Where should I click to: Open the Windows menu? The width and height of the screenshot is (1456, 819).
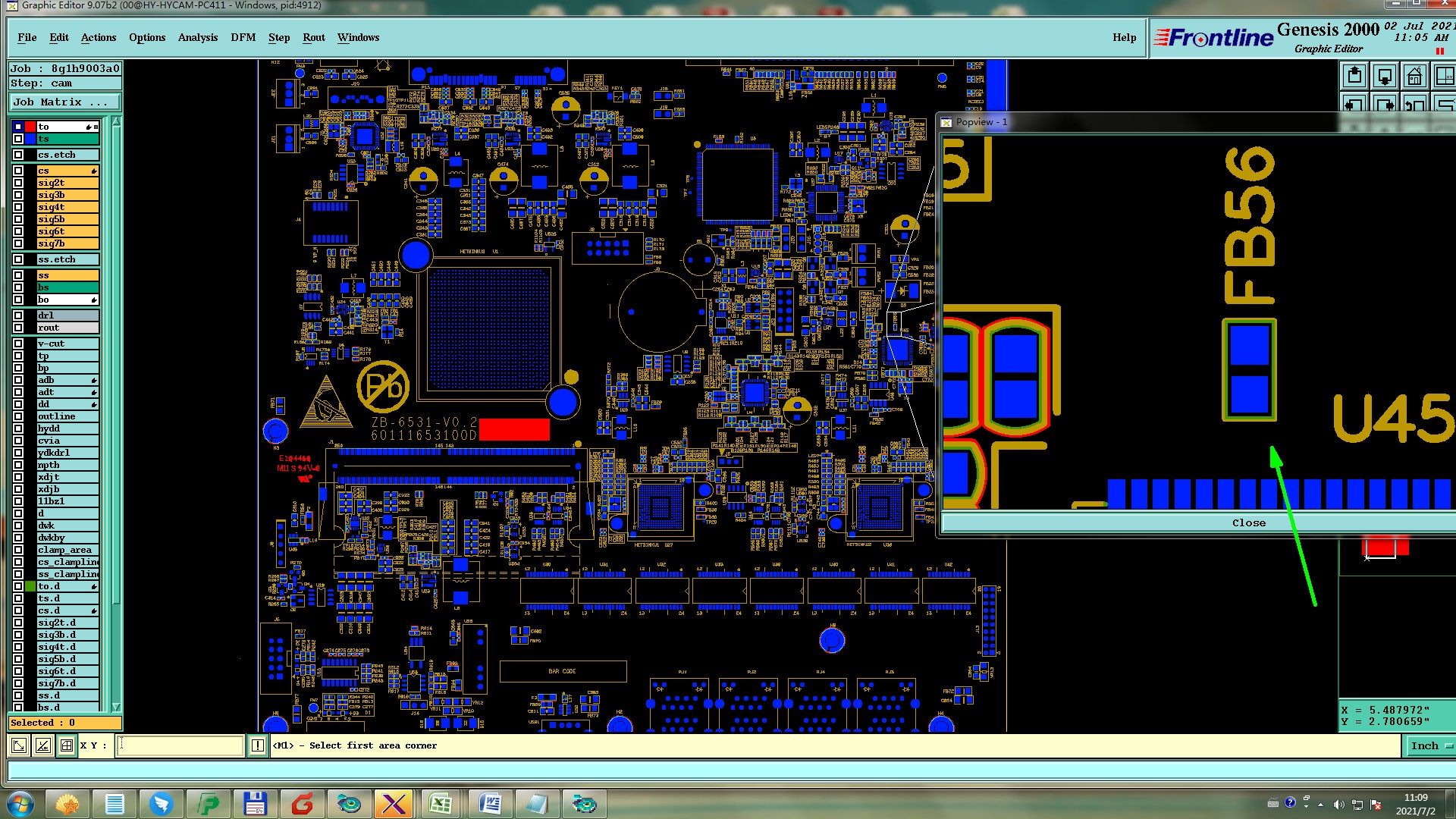[359, 37]
